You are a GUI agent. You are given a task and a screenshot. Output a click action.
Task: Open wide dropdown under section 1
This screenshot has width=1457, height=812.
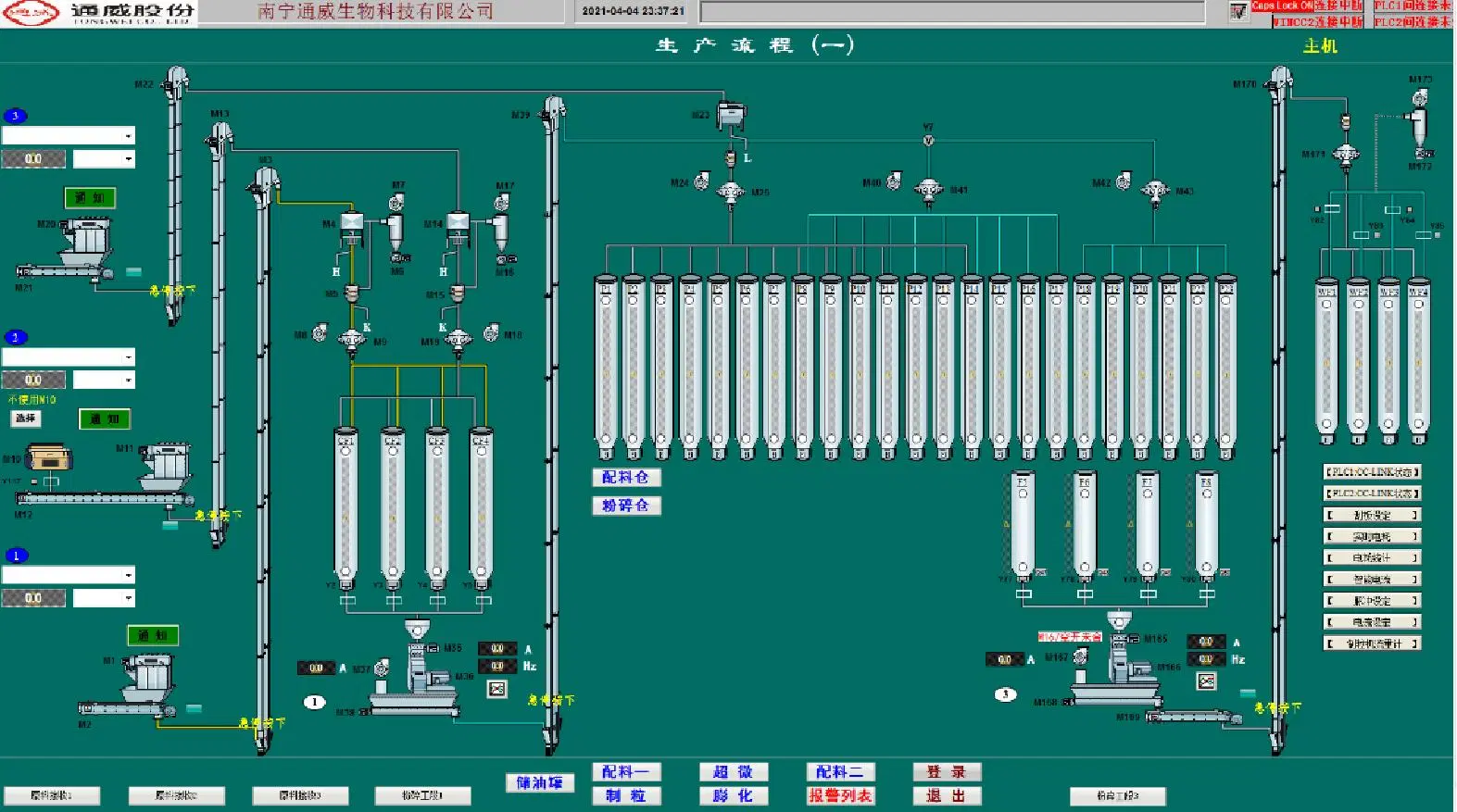click(x=69, y=575)
